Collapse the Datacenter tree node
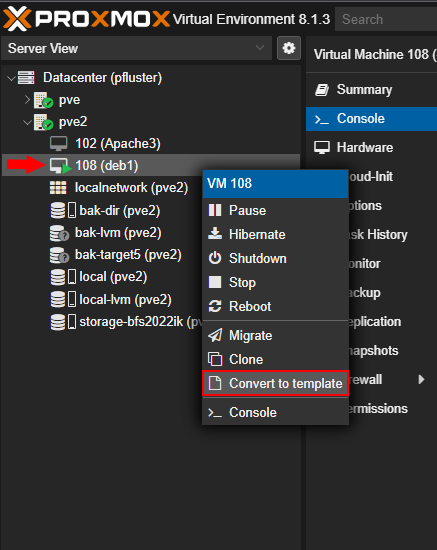The width and height of the screenshot is (437, 550). point(11,78)
